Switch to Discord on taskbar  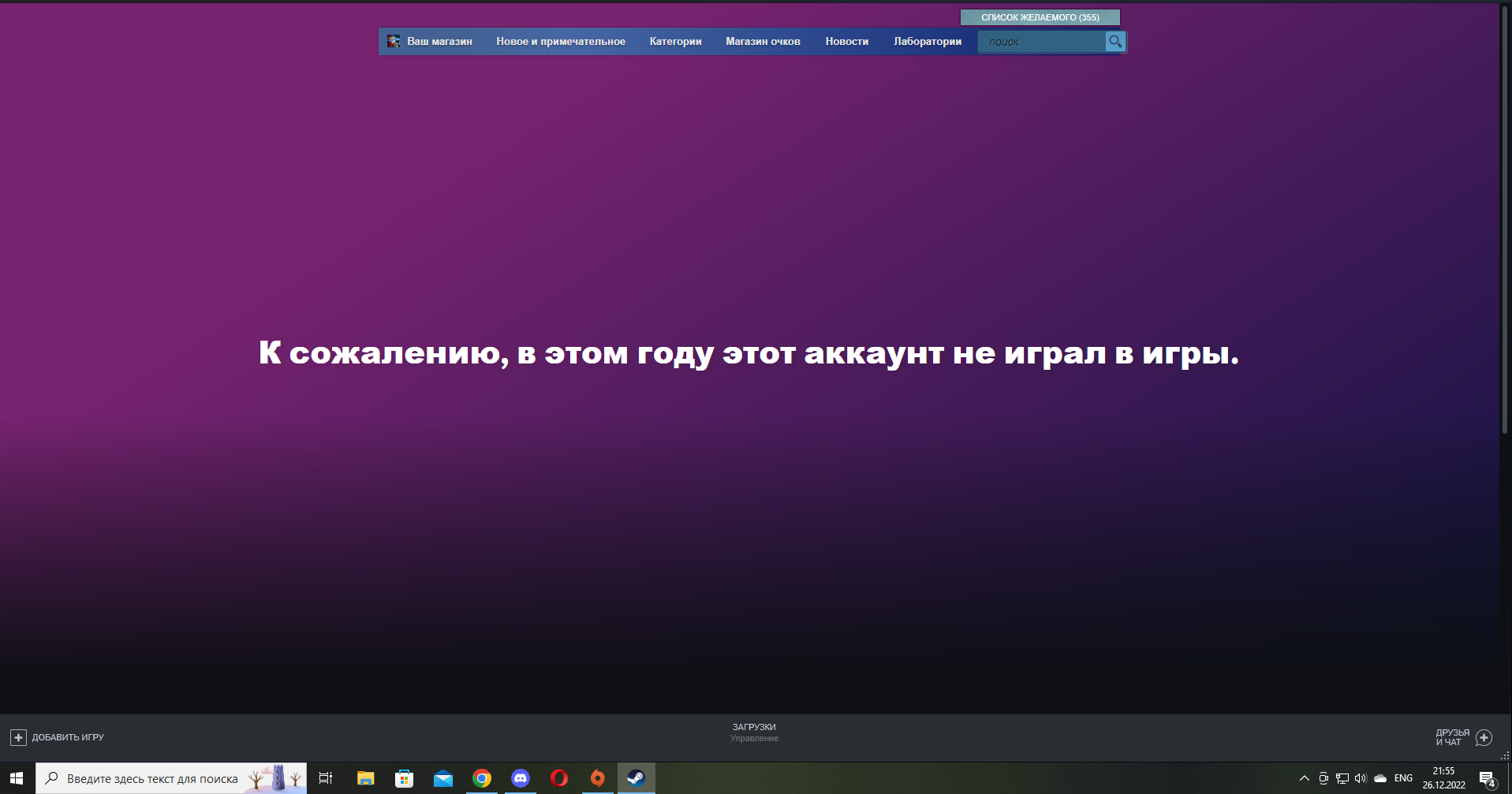coord(520,778)
